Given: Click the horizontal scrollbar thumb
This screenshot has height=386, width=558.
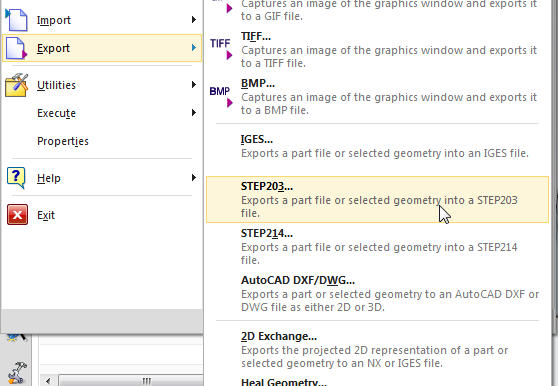Looking at the screenshot, I should pyautogui.click(x=131, y=381).
